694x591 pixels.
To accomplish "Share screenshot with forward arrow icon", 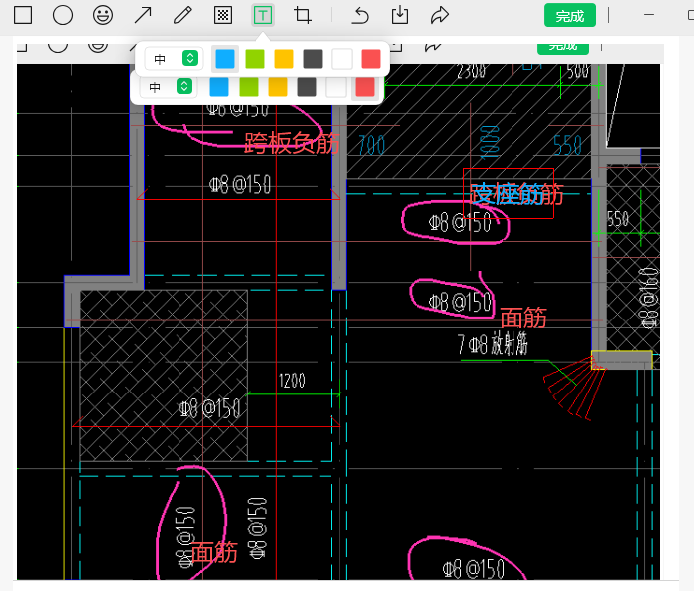I will pos(440,15).
